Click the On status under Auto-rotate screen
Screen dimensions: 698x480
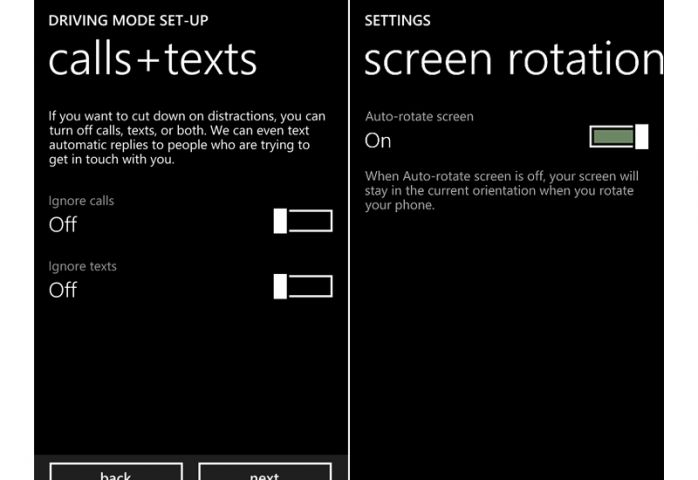(x=378, y=141)
